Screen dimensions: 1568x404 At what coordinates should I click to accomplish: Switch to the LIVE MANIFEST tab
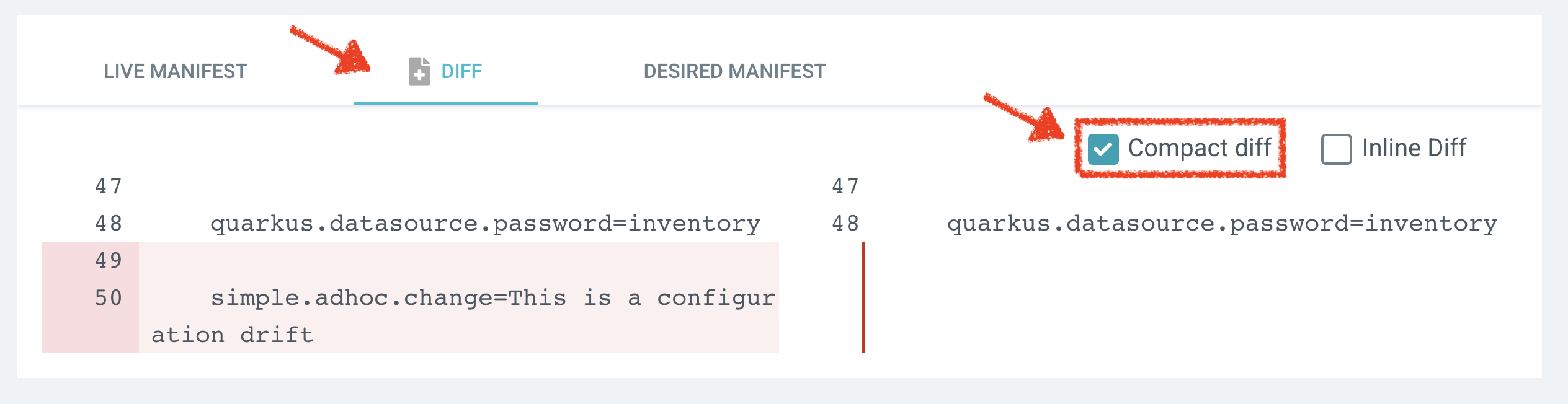pyautogui.click(x=175, y=71)
